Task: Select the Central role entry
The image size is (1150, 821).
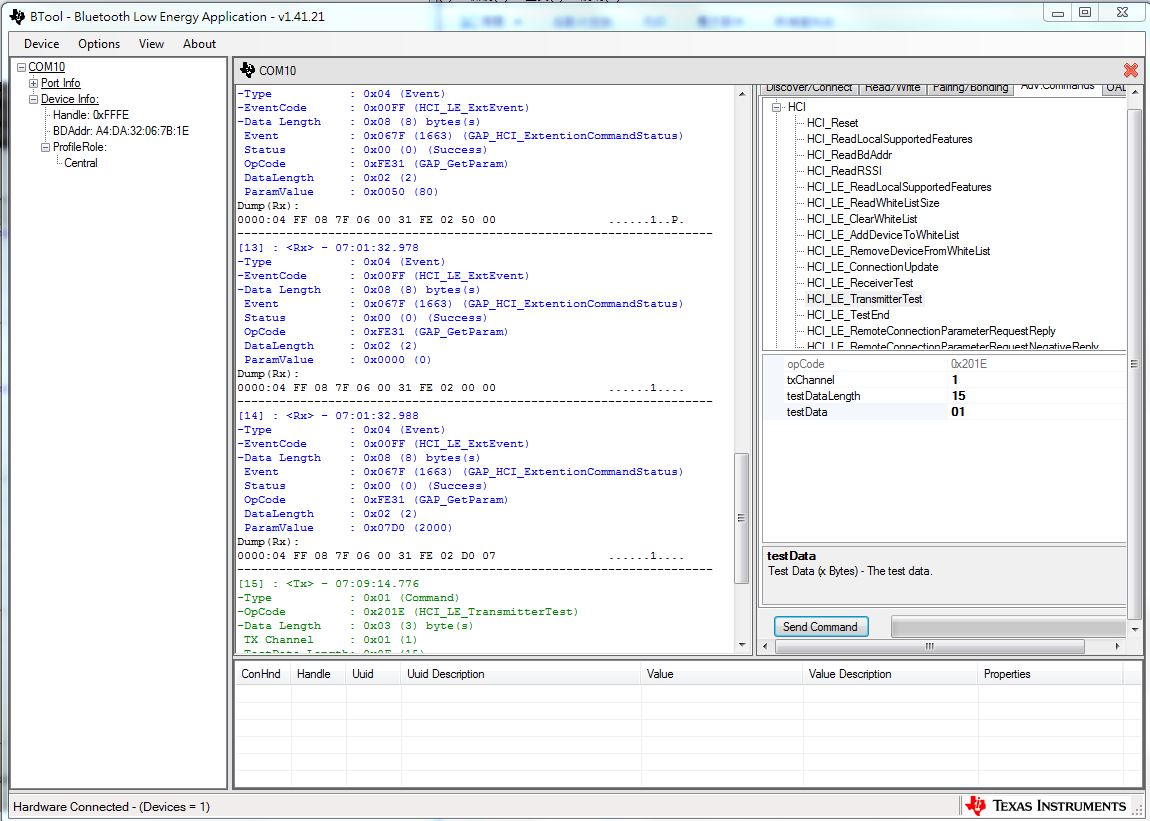Action: 81,163
